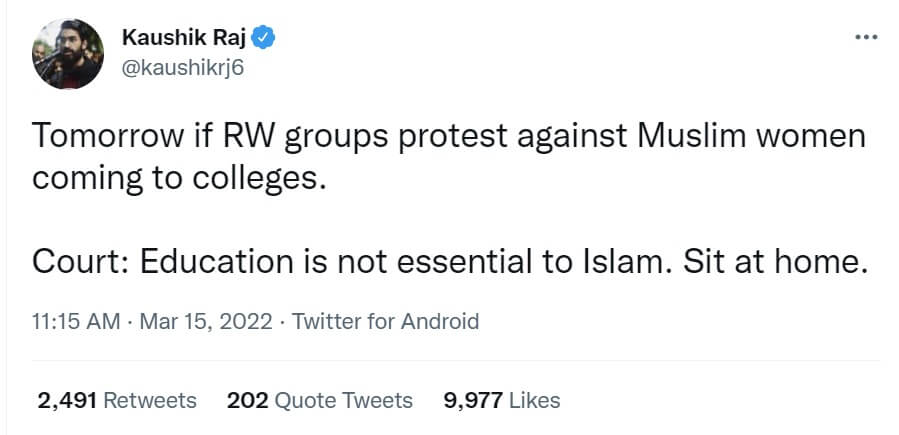Open the Twitter for Android source link
This screenshot has width=899, height=435.
click(384, 322)
